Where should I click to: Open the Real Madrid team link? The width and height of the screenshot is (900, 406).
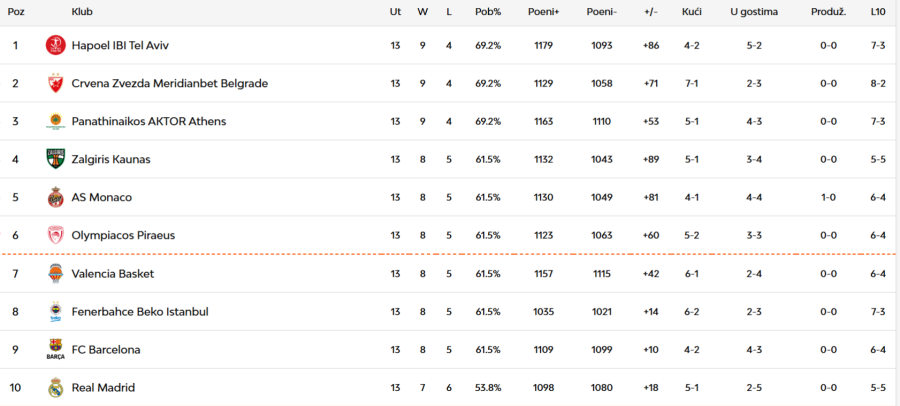point(103,387)
